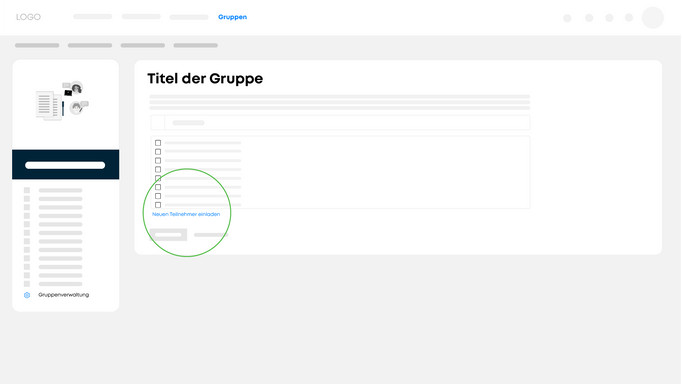Screen dimensions: 682x384
Task: Select the Gruppen tab in top navigation
Action: pyautogui.click(x=232, y=17)
